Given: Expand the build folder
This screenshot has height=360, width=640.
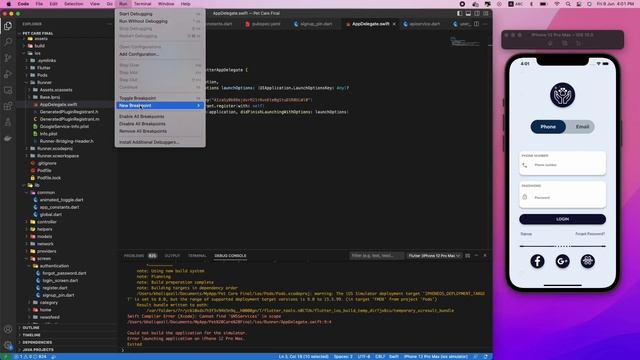Looking at the screenshot, I should [40, 46].
